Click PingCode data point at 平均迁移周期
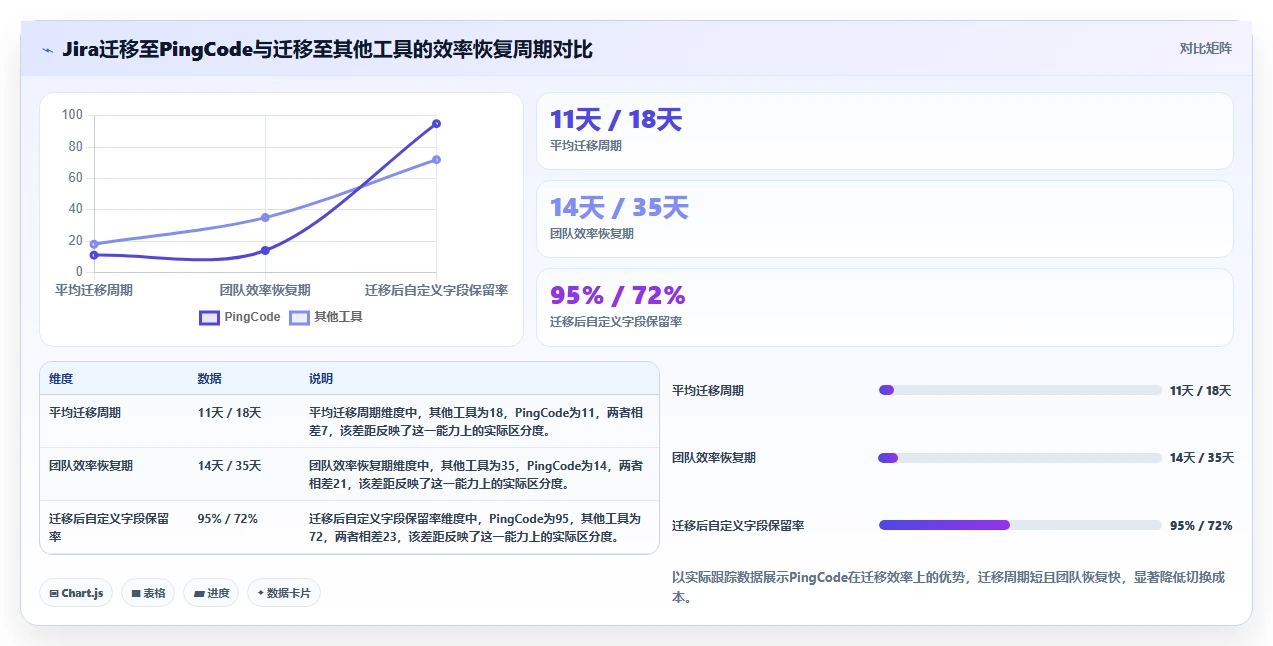The width and height of the screenshot is (1273, 646). pos(94,255)
